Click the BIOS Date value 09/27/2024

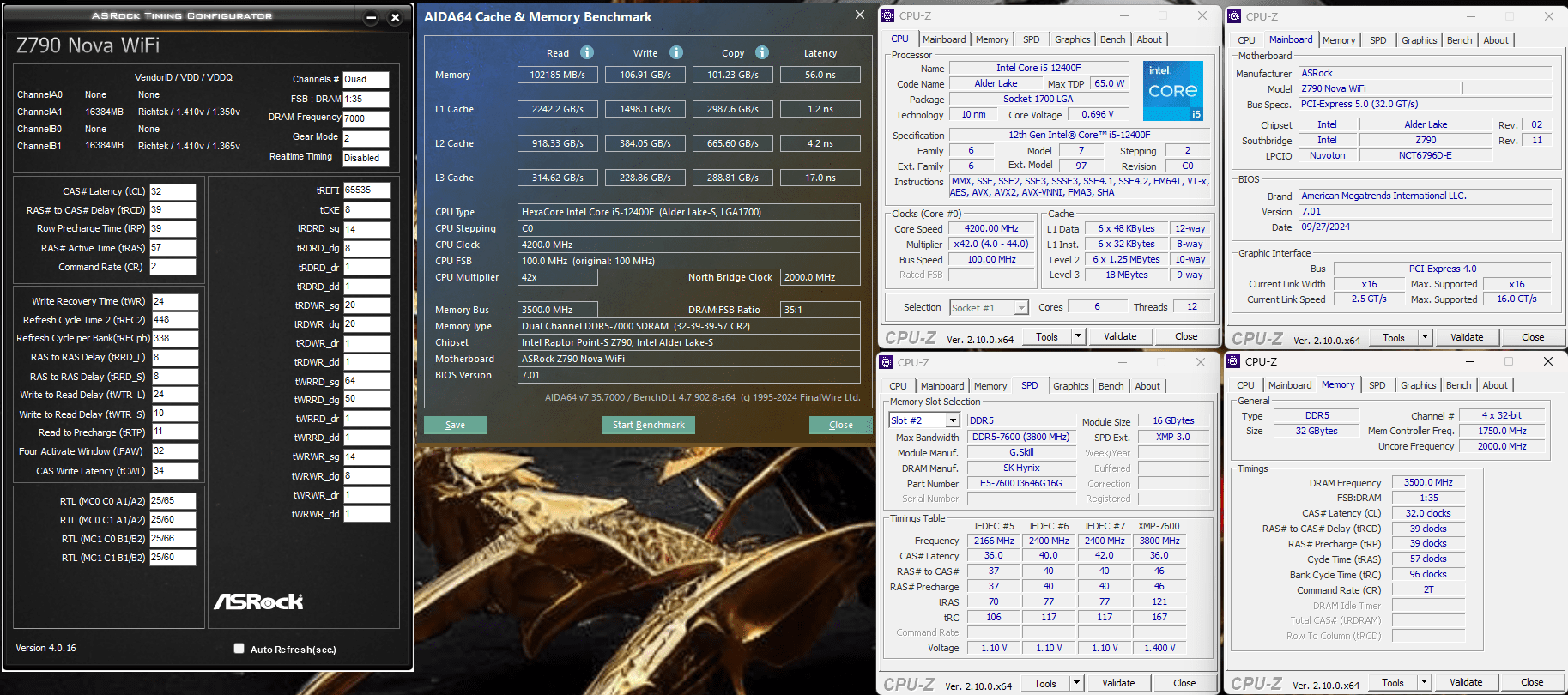click(x=1426, y=227)
